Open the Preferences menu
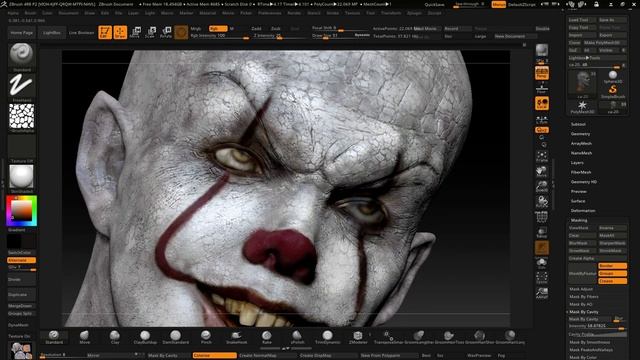Viewport: 640px width, 360px height. tap(269, 13)
